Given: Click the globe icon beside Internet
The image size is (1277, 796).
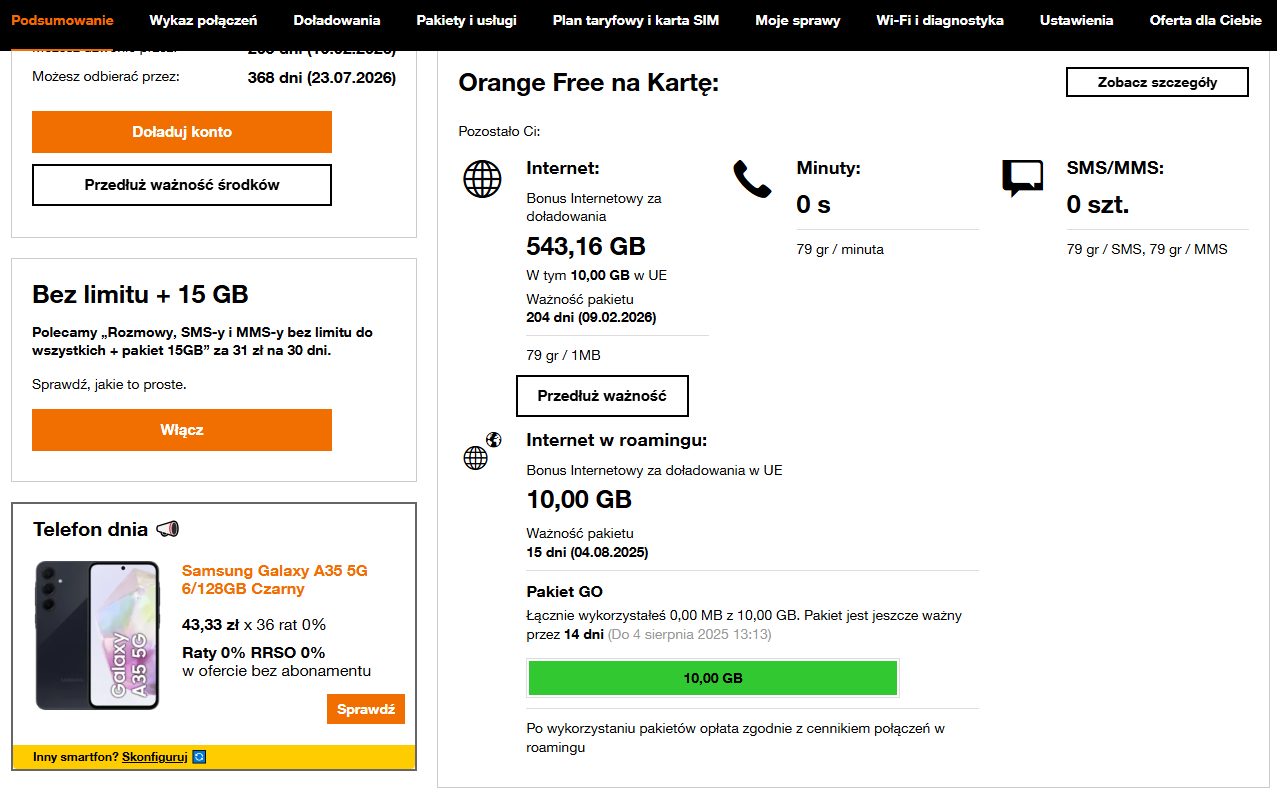Looking at the screenshot, I should (482, 178).
